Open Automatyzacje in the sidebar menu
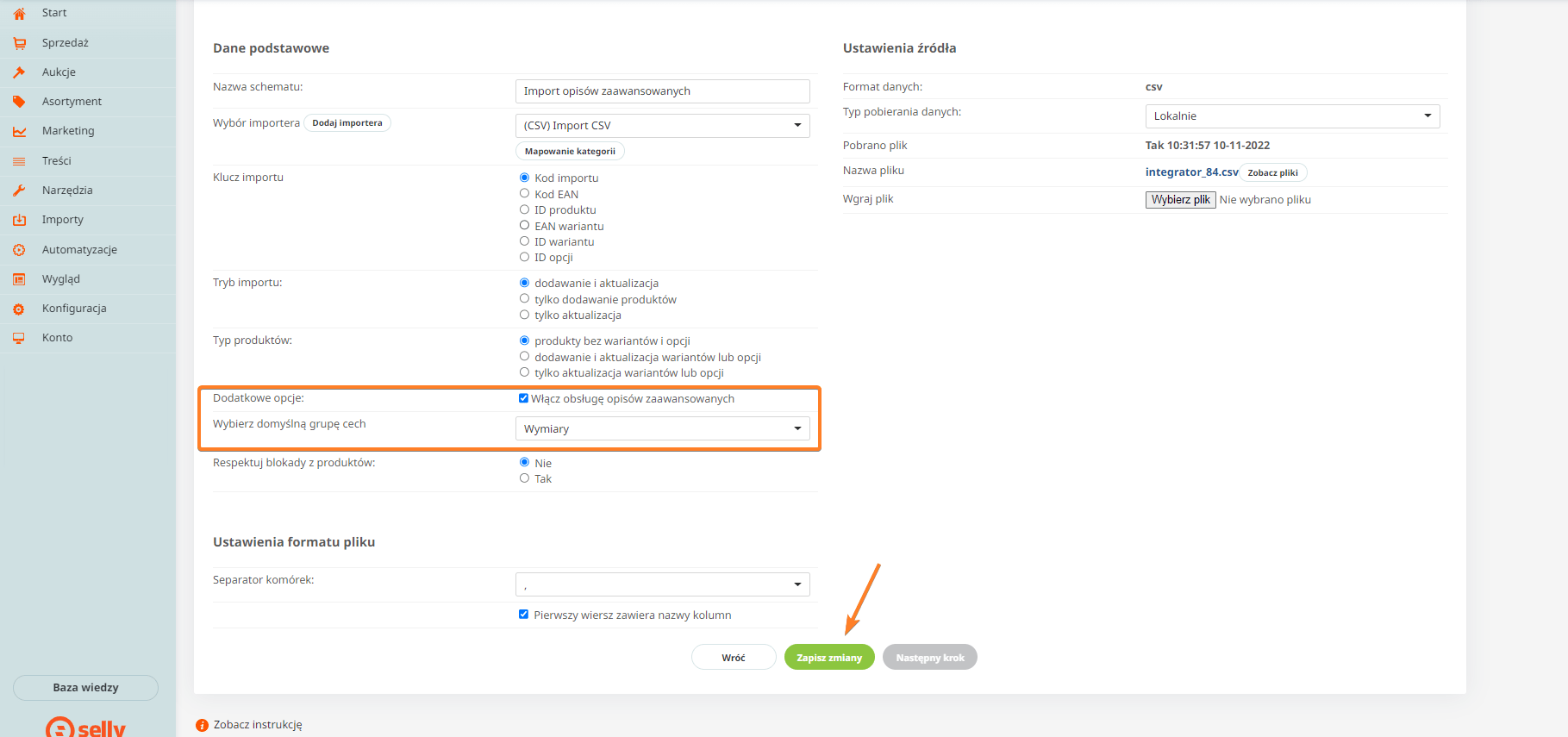Image resolution: width=1568 pixels, height=737 pixels. [x=79, y=250]
